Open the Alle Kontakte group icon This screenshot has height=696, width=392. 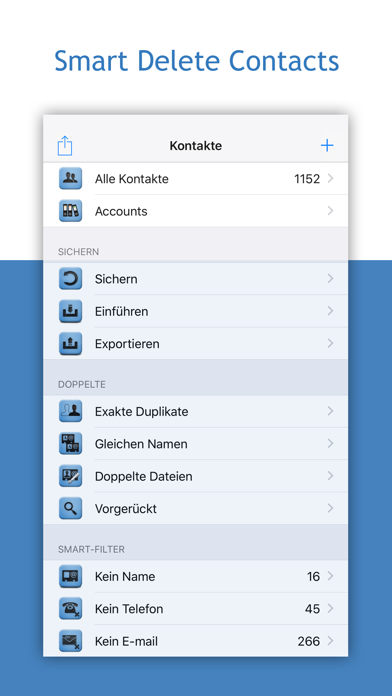(70, 178)
